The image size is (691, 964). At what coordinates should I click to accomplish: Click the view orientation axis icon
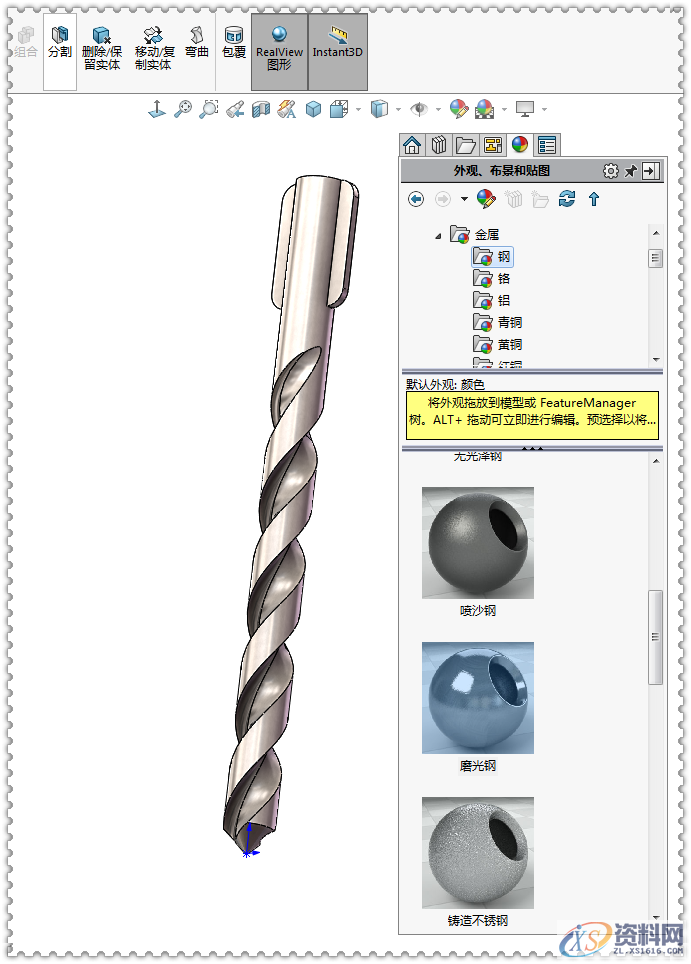point(157,109)
